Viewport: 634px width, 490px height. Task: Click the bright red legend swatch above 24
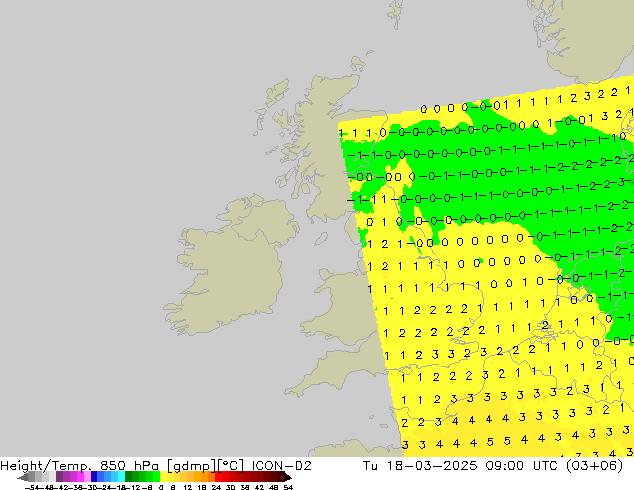pos(218,477)
